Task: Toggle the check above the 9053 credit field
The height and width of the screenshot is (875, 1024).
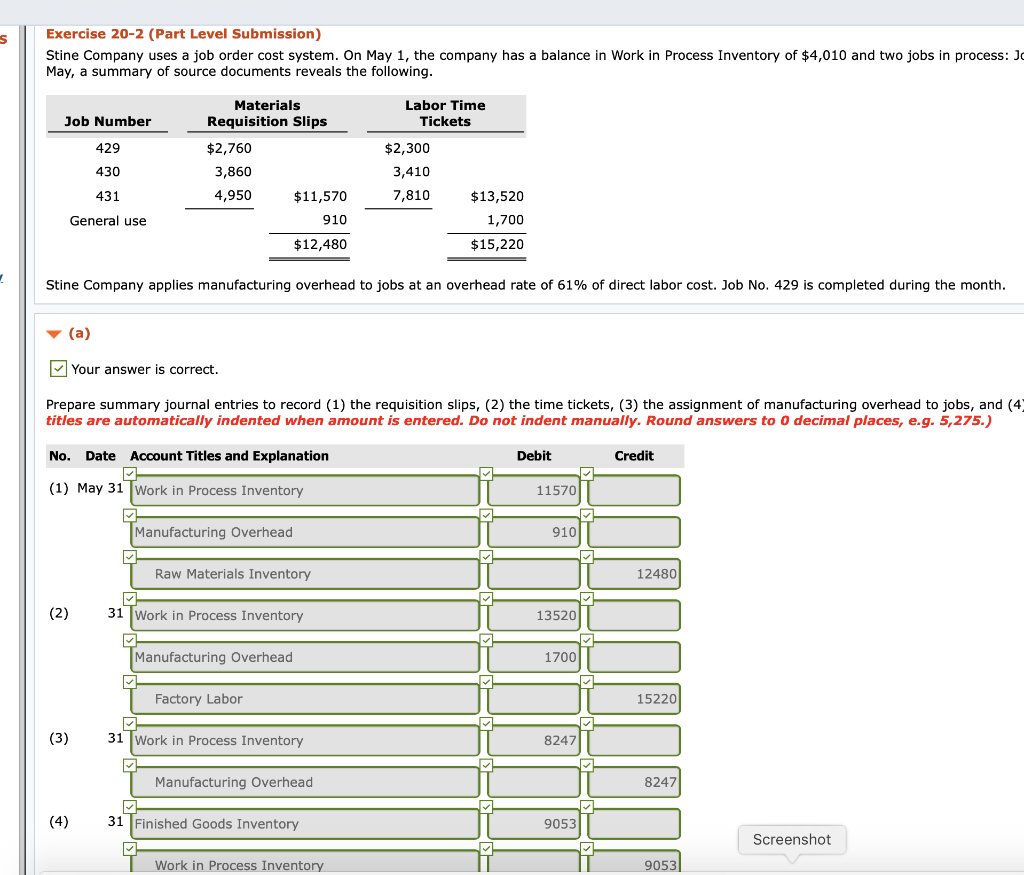Action: [x=587, y=847]
